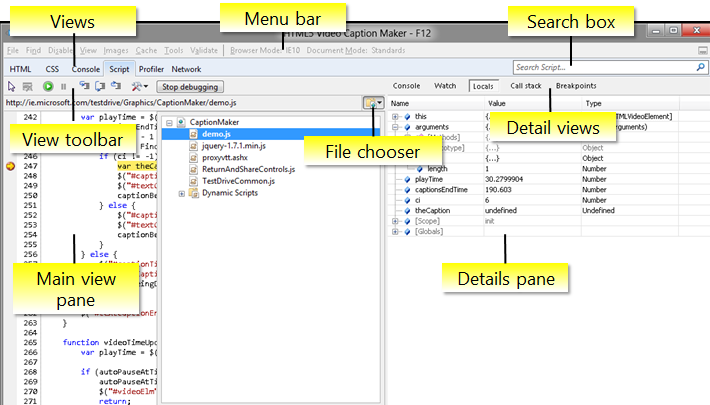Click the Step into icon
The height and width of the screenshot is (405, 710).
tap(84, 86)
